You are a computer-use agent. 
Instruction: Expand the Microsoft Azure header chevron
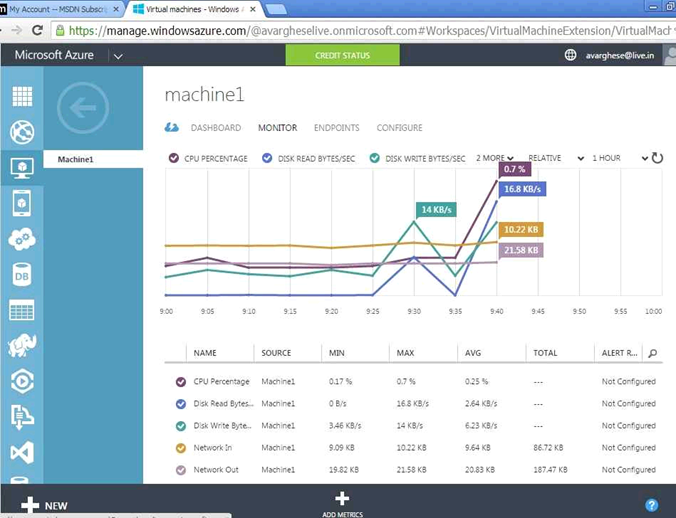pyautogui.click(x=118, y=56)
